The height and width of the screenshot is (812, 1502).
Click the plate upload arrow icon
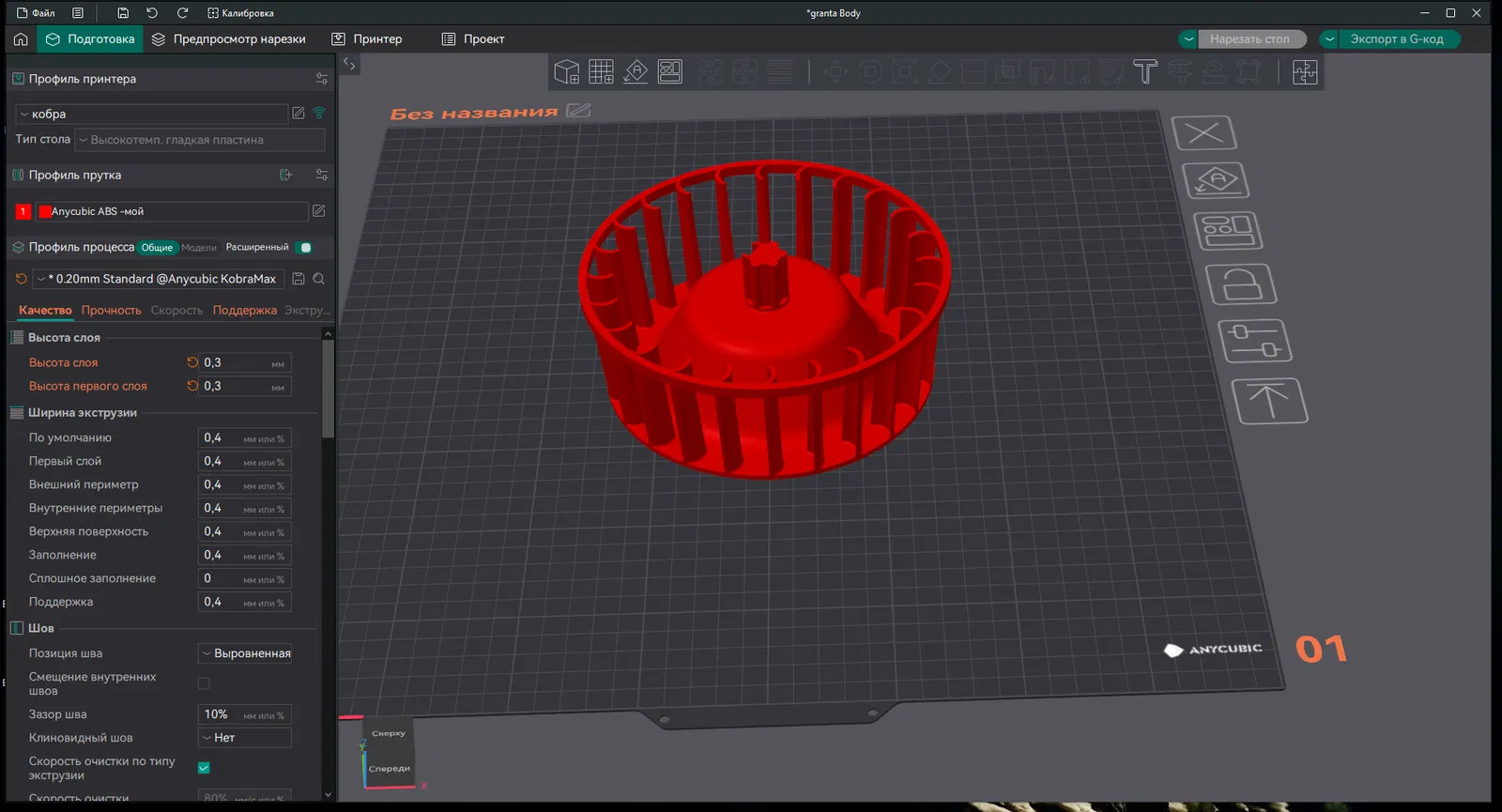1269,401
